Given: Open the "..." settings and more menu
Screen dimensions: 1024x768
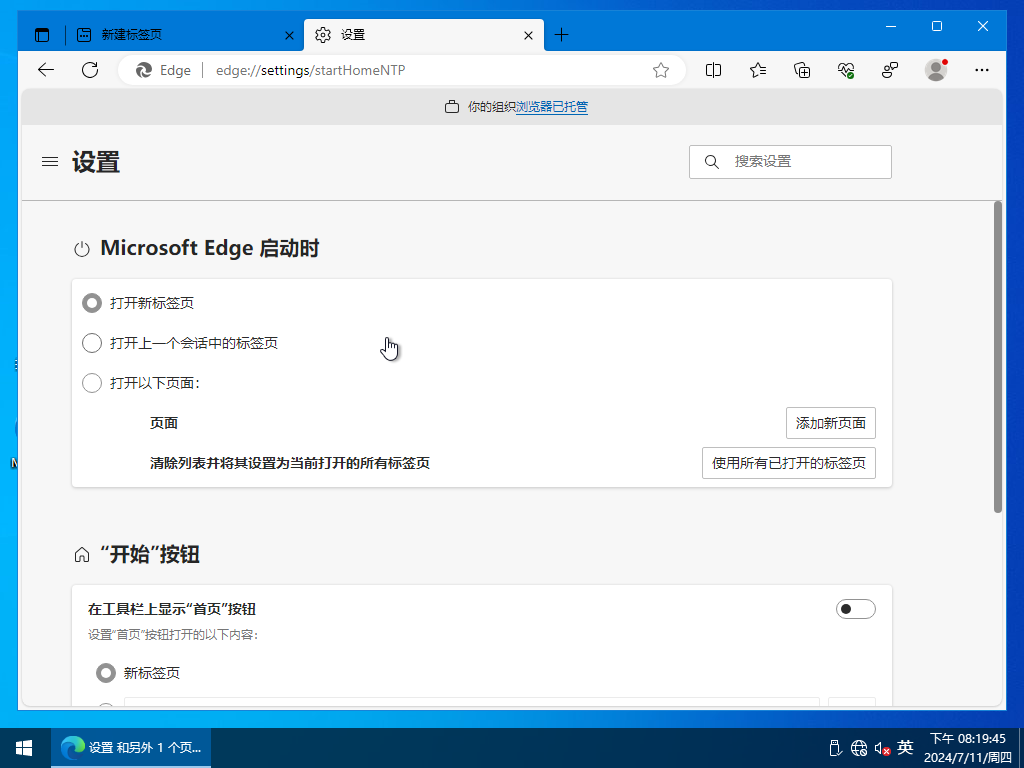Looking at the screenshot, I should point(982,70).
